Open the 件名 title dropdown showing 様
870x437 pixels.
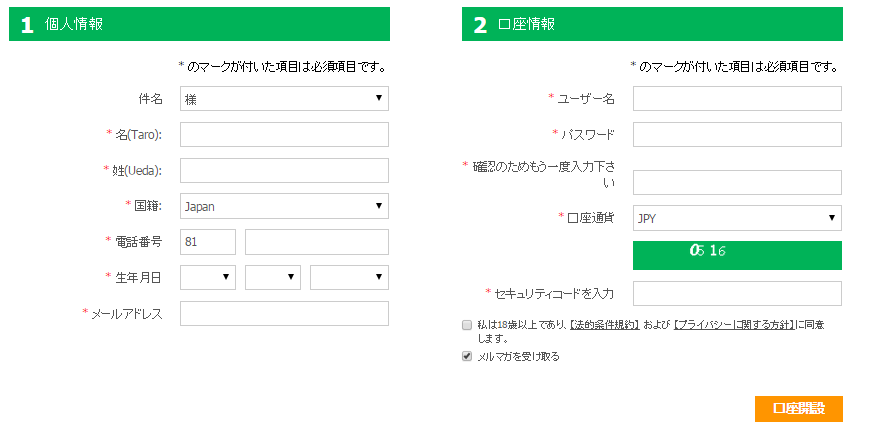(284, 99)
